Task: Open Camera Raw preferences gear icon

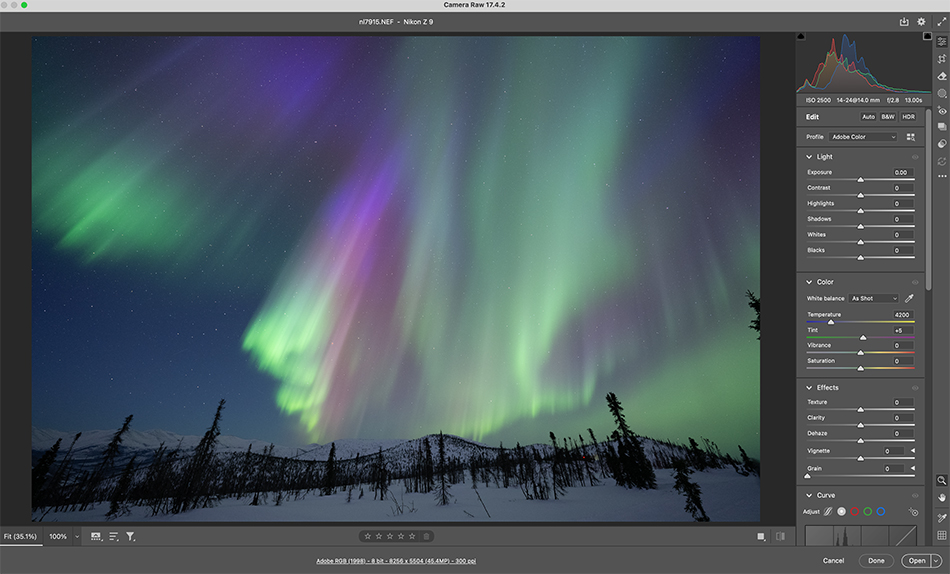Action: point(921,21)
